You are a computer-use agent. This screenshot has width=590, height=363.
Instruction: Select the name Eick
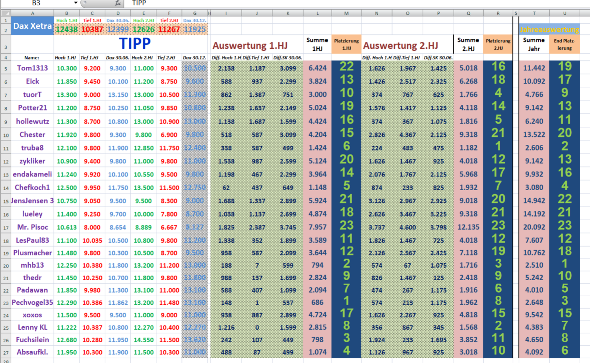pyautogui.click(x=32, y=81)
